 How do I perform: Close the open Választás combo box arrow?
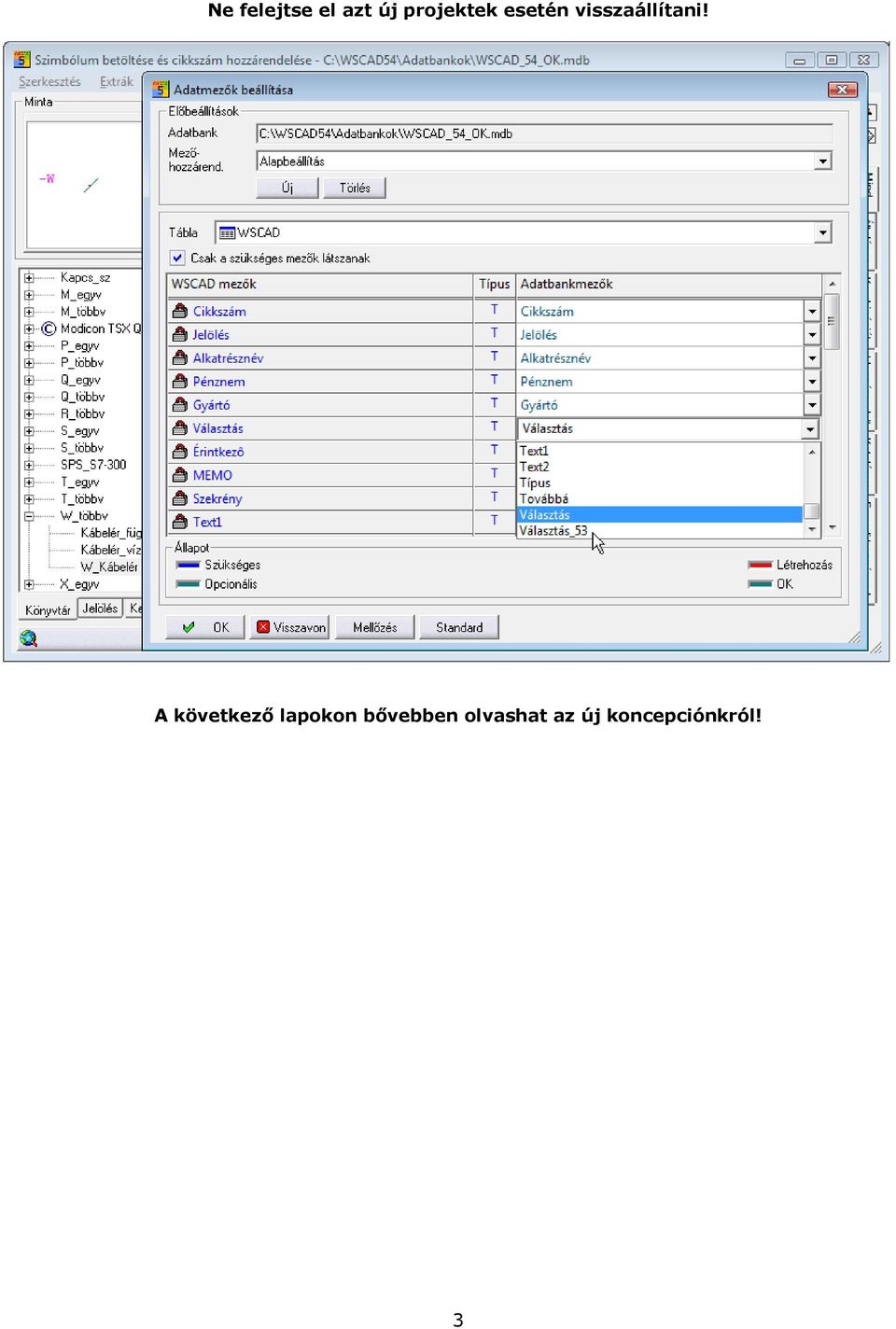coord(810,428)
